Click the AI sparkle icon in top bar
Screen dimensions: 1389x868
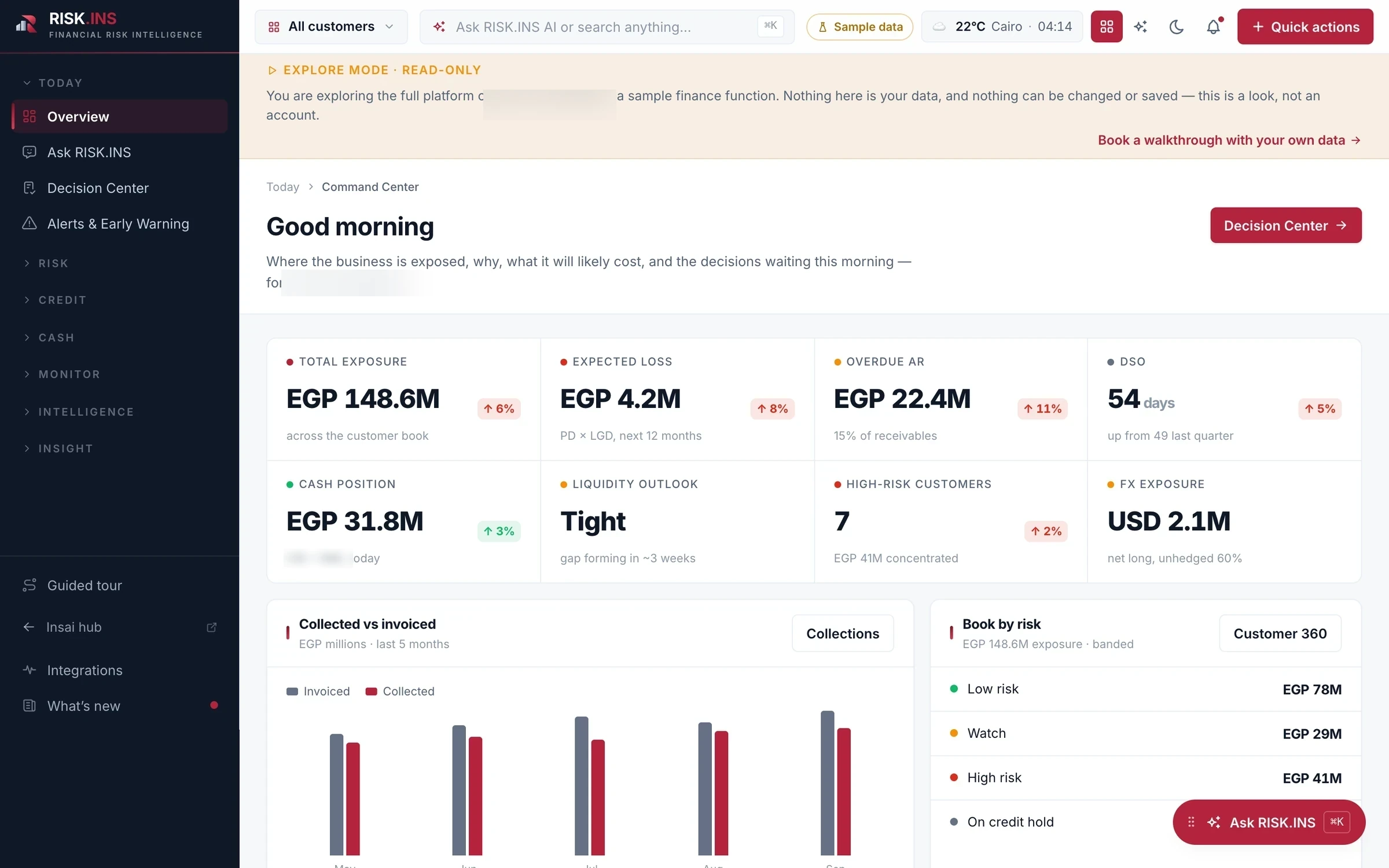(1141, 27)
